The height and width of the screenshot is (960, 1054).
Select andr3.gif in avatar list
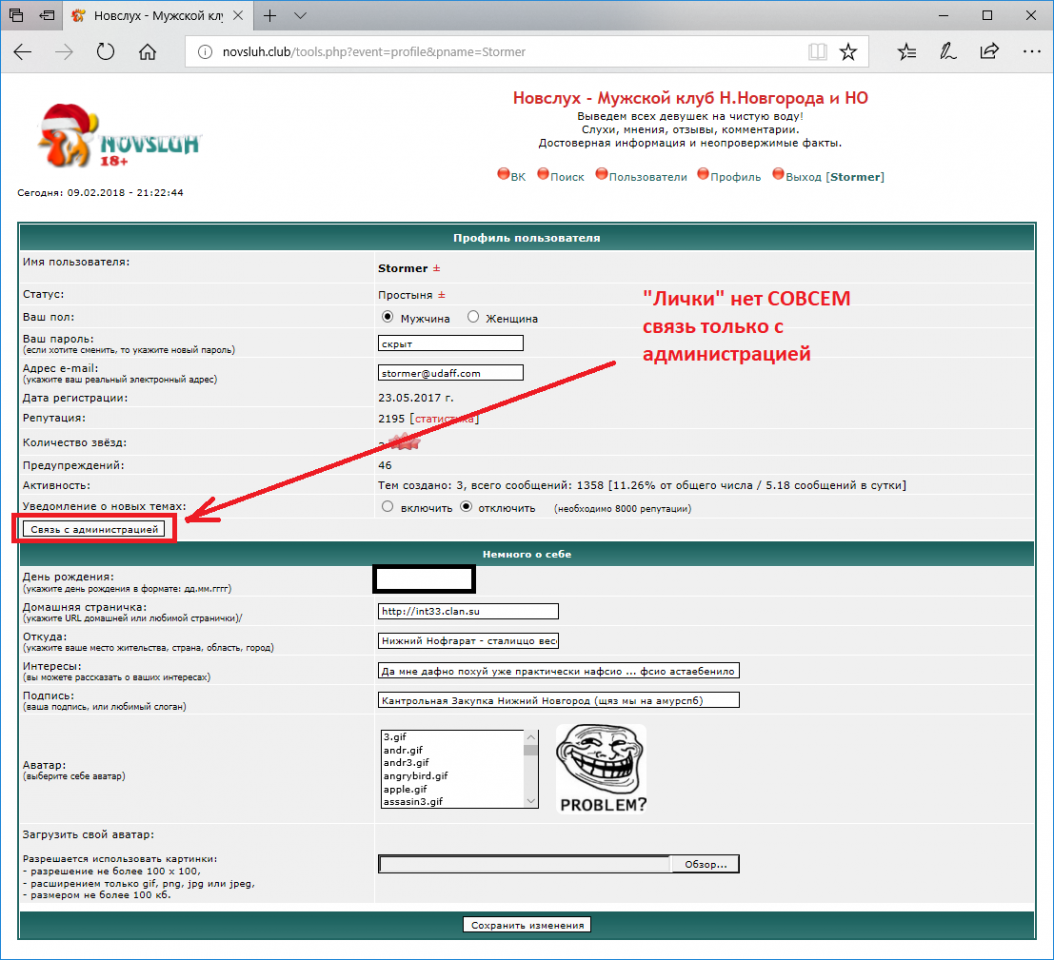405,762
